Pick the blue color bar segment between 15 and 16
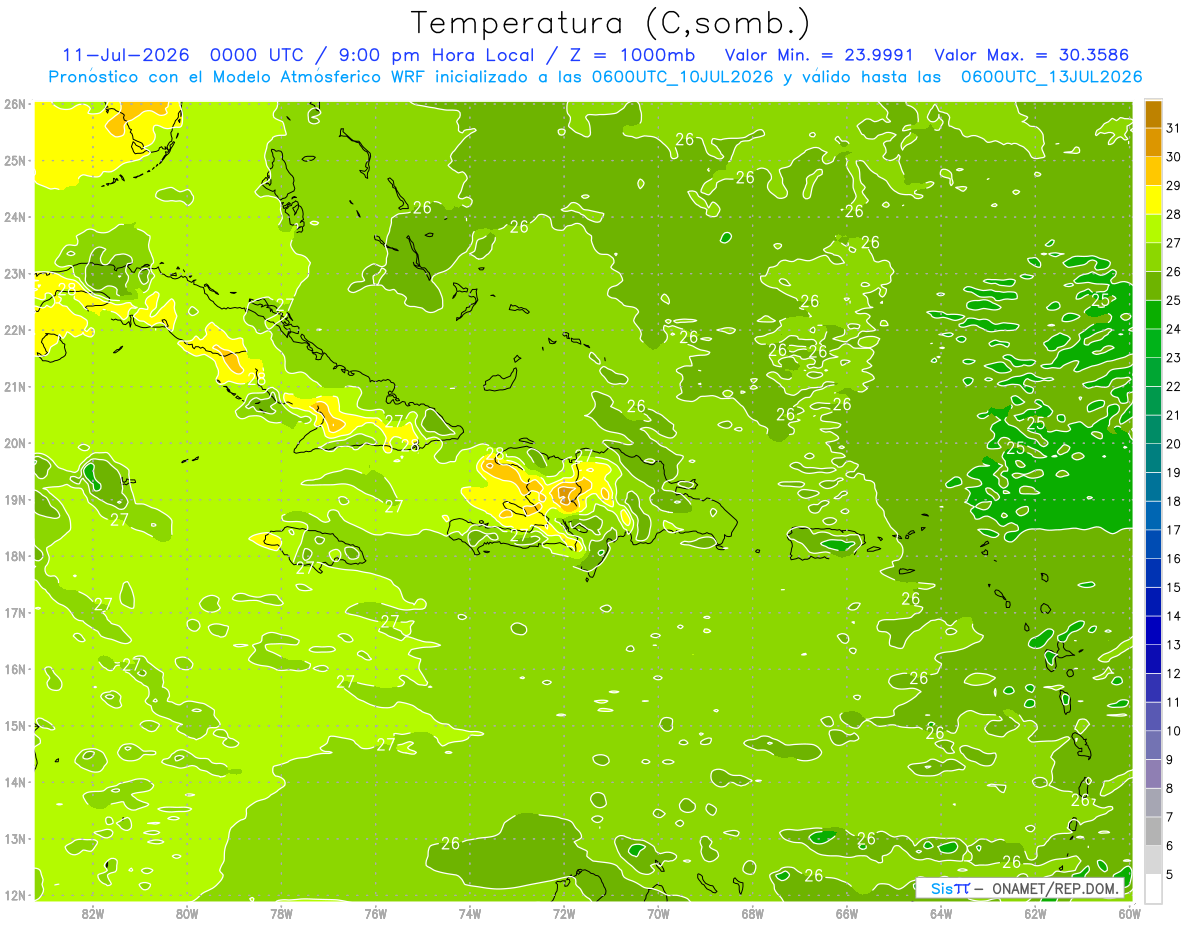The image size is (1200, 927). coord(1153,573)
